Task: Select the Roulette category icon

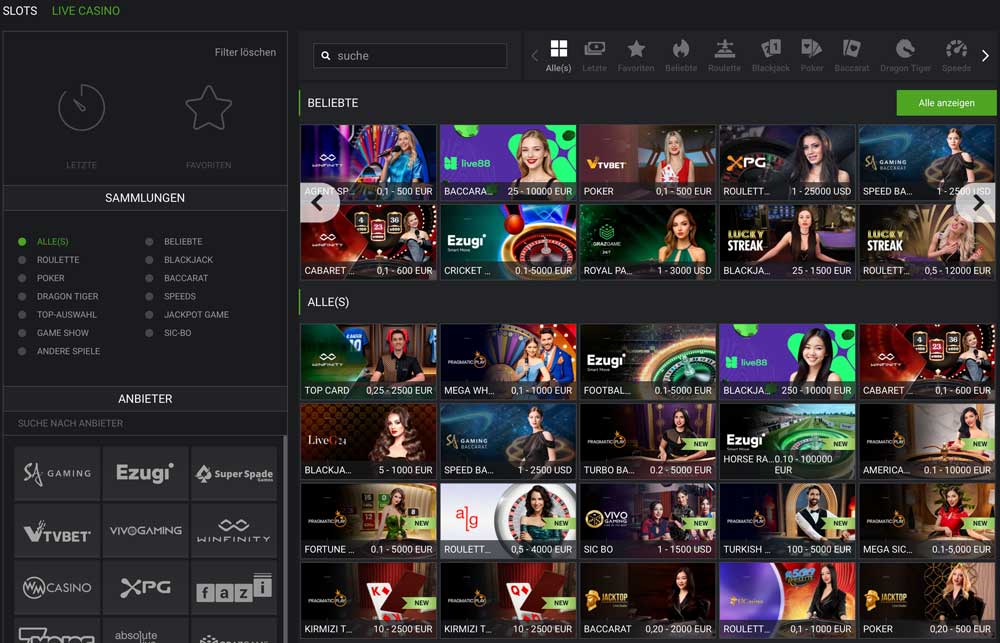Action: [724, 50]
